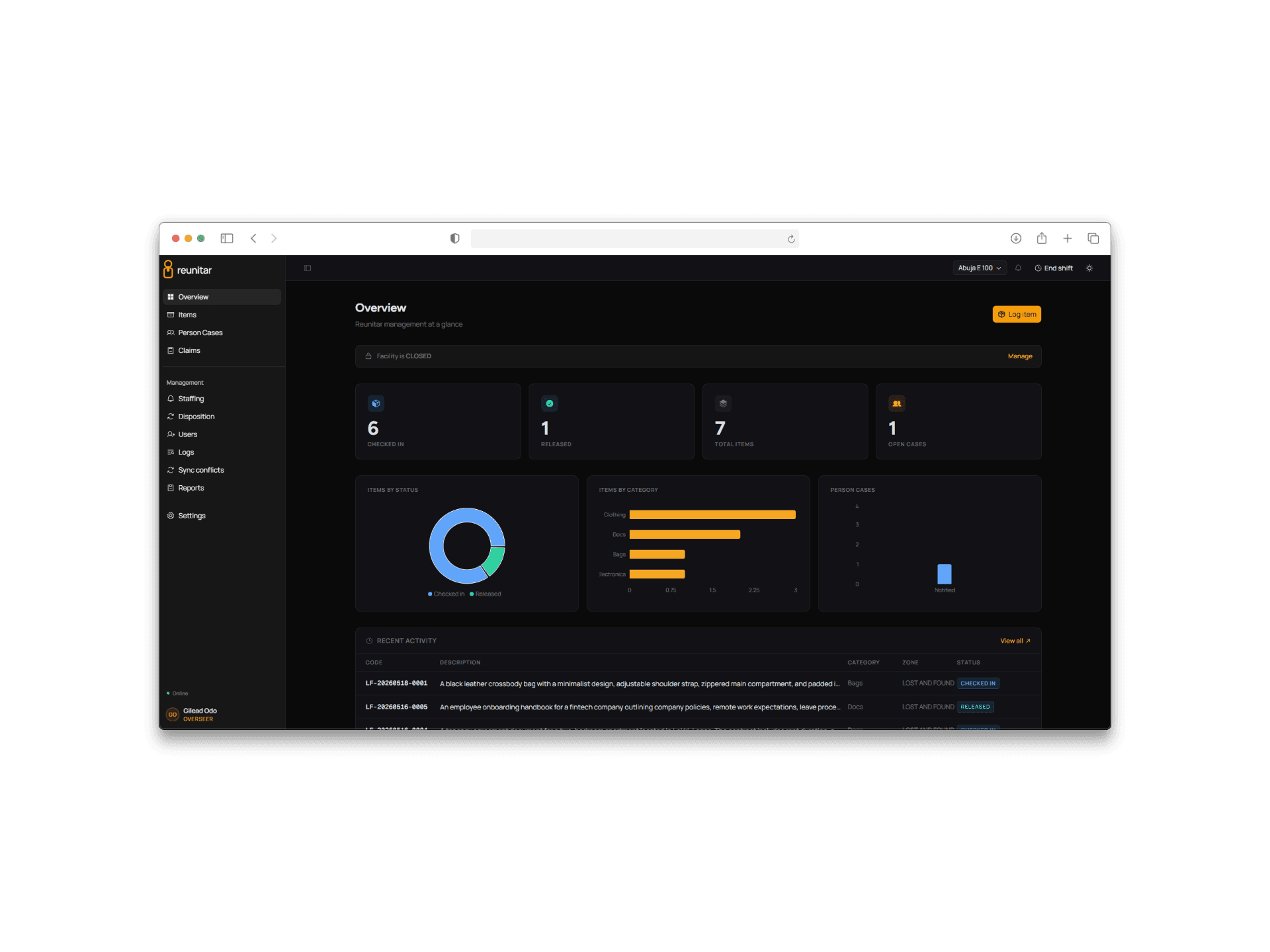The height and width of the screenshot is (952, 1270).
Task: Click the View all recent activity link
Action: [x=1015, y=641]
